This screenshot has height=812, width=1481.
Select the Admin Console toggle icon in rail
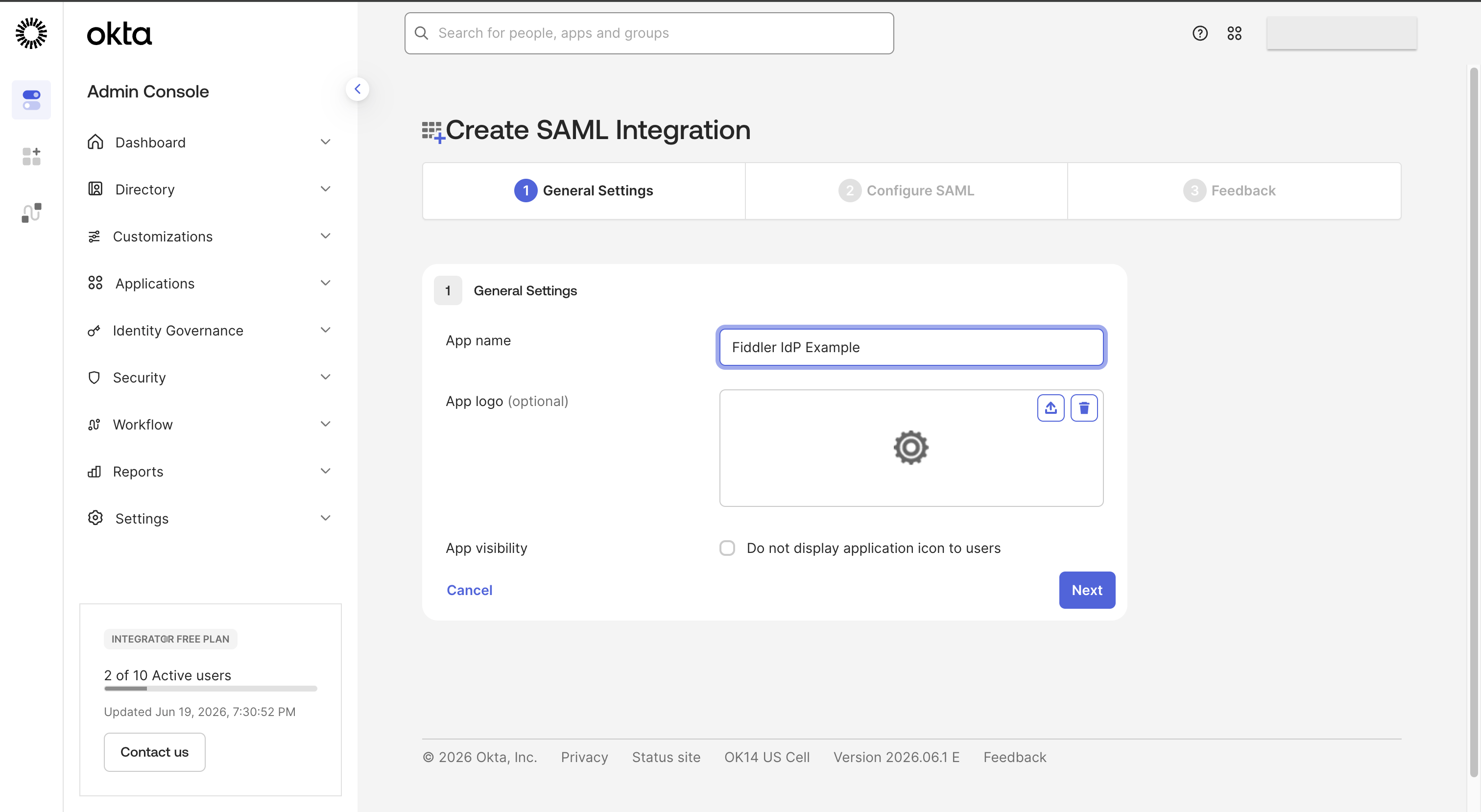tap(32, 100)
